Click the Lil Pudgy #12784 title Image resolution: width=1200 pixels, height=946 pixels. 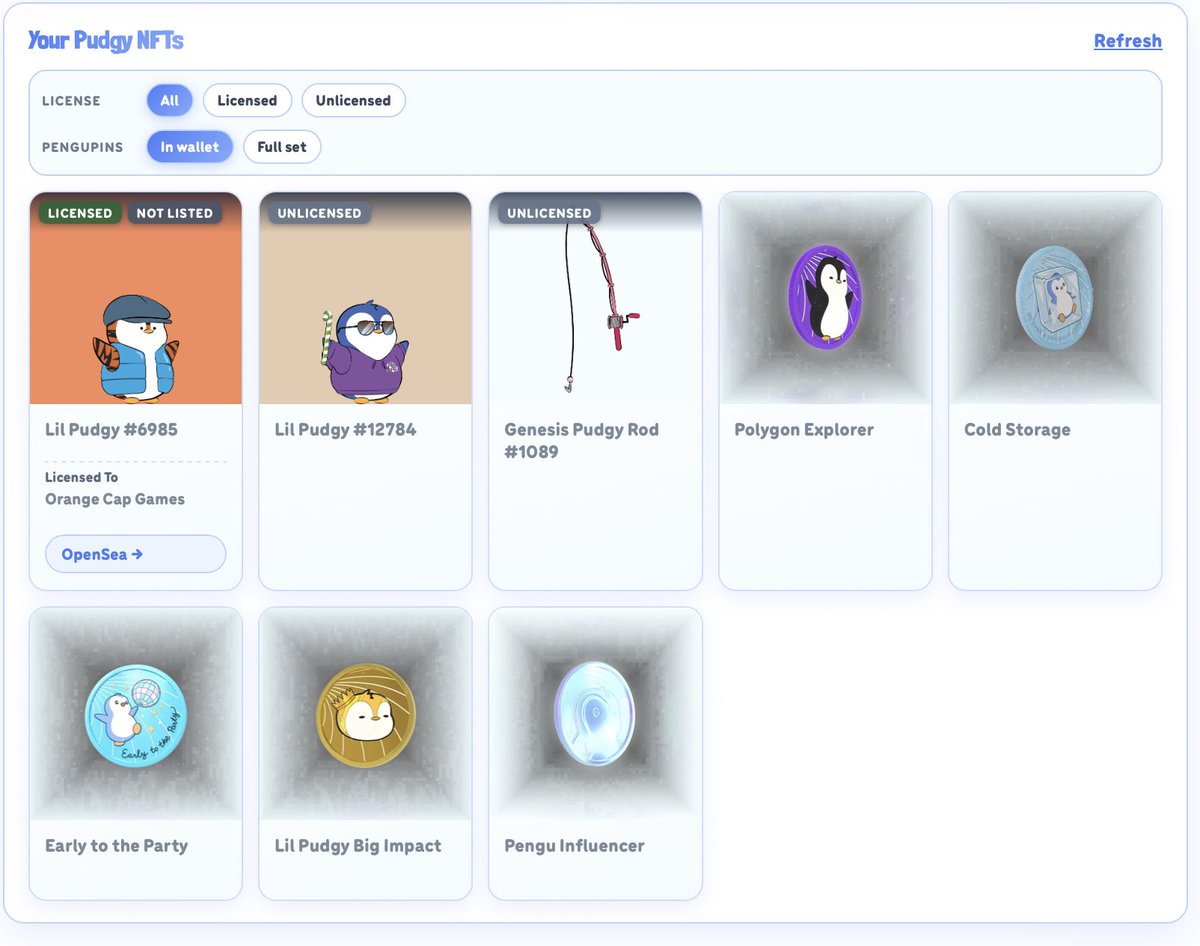coord(345,430)
